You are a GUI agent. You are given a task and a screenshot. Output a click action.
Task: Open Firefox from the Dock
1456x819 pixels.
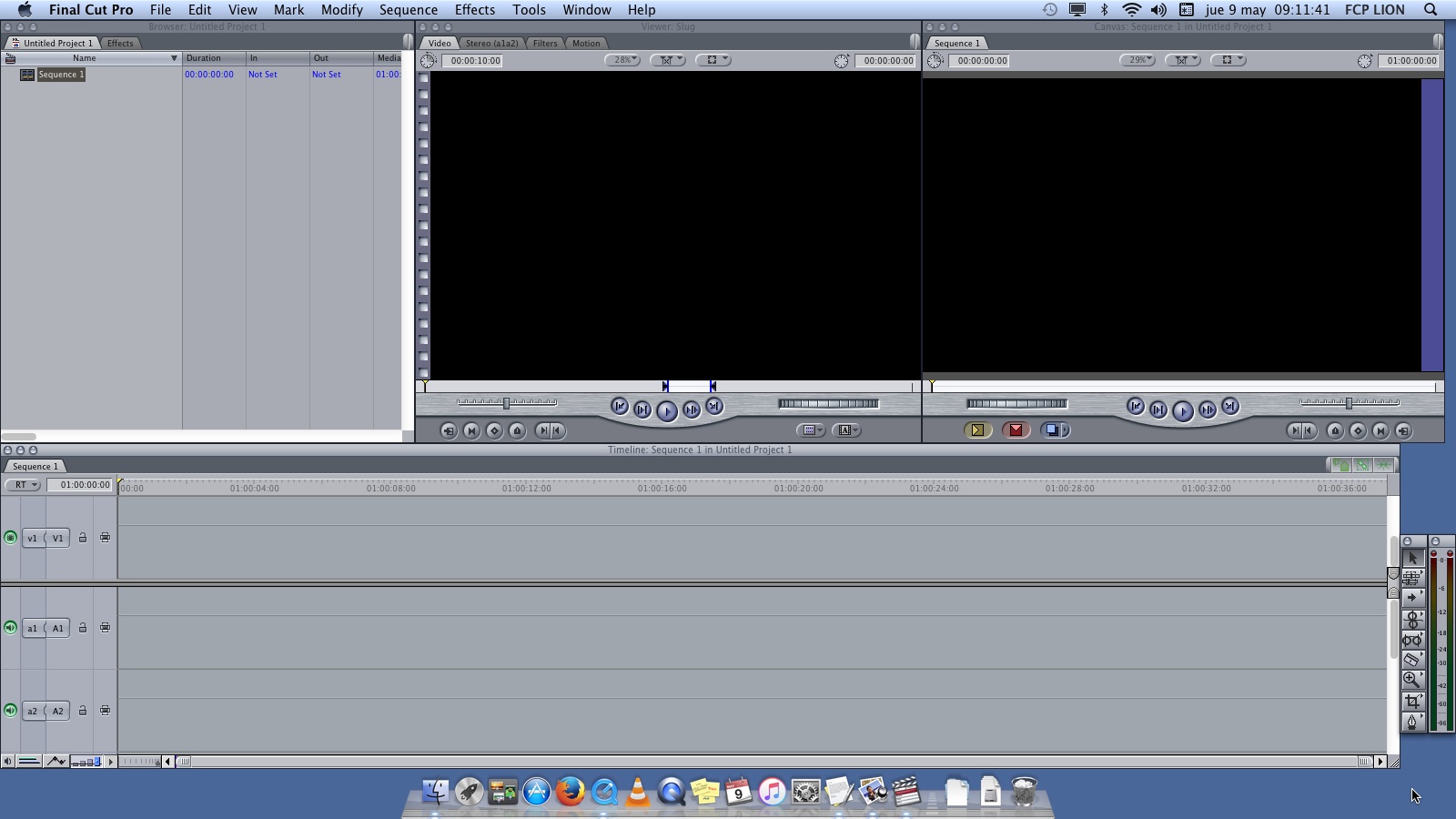pos(571,791)
